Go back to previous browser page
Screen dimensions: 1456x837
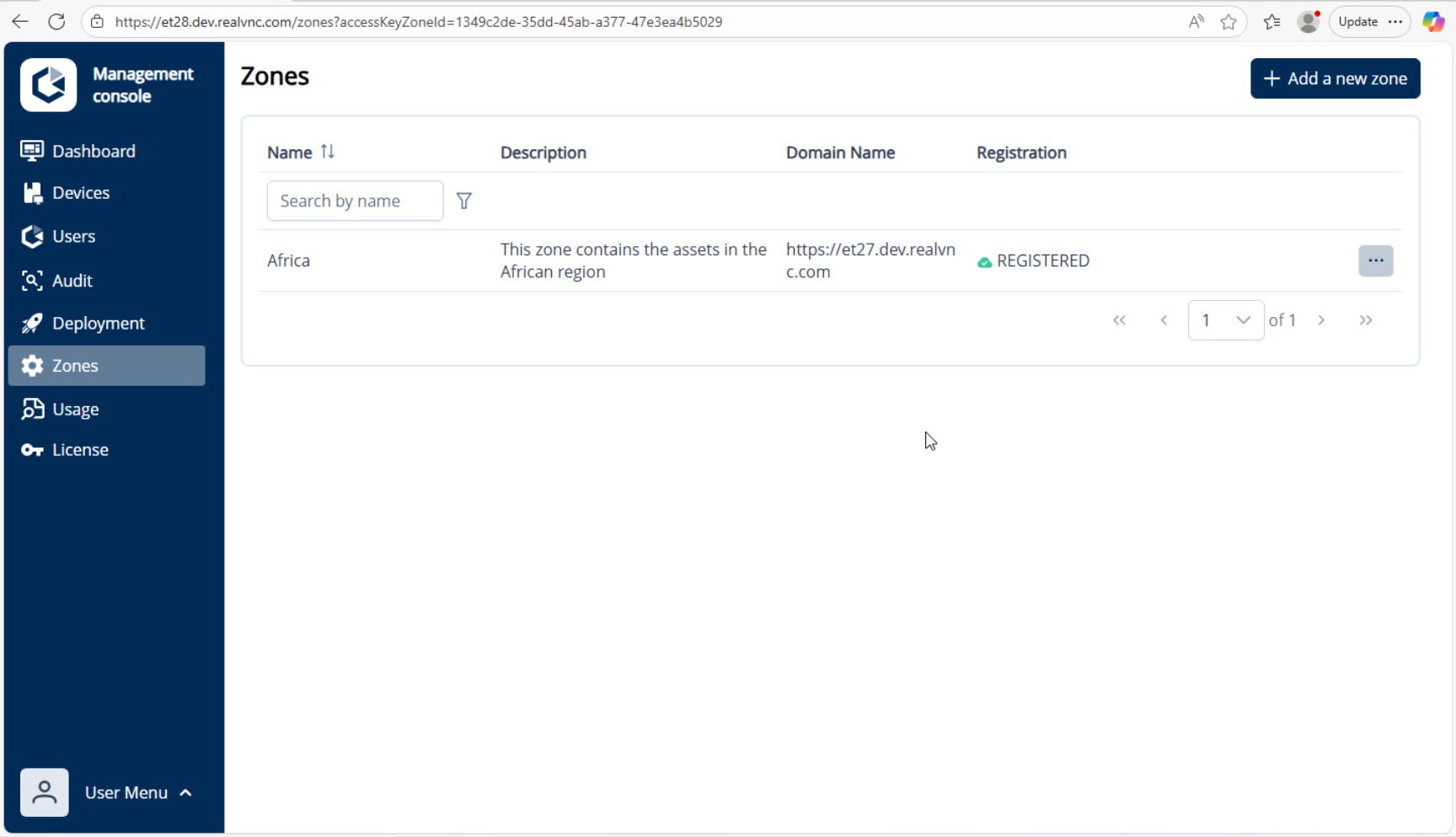20,22
